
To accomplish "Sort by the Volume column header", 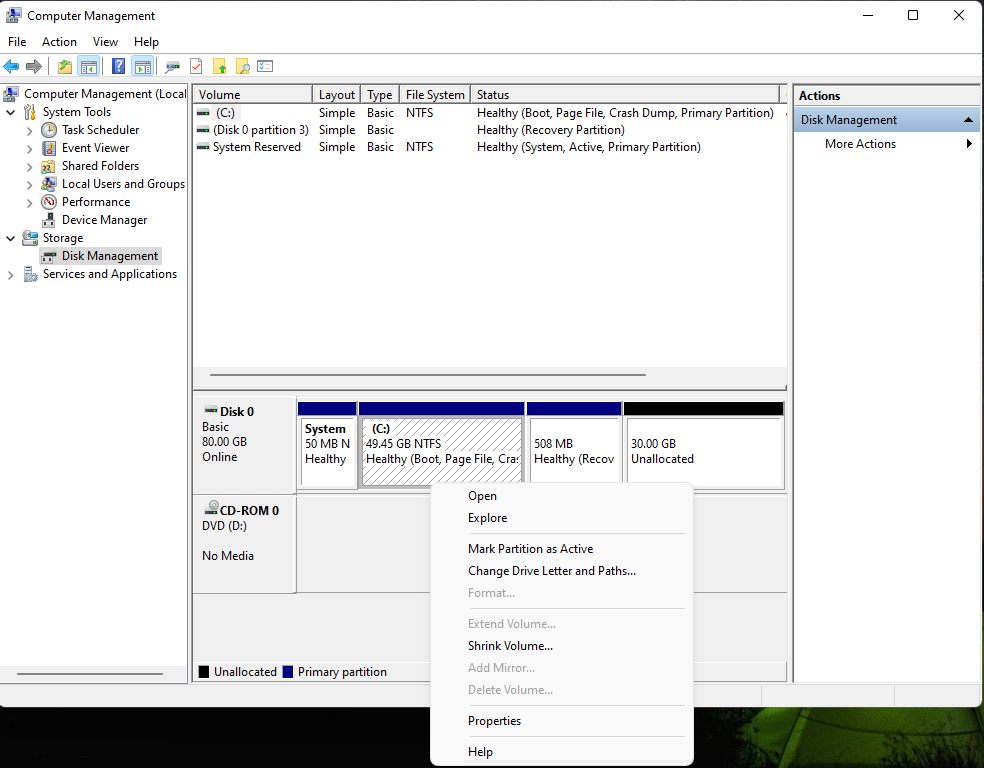I will 252,94.
